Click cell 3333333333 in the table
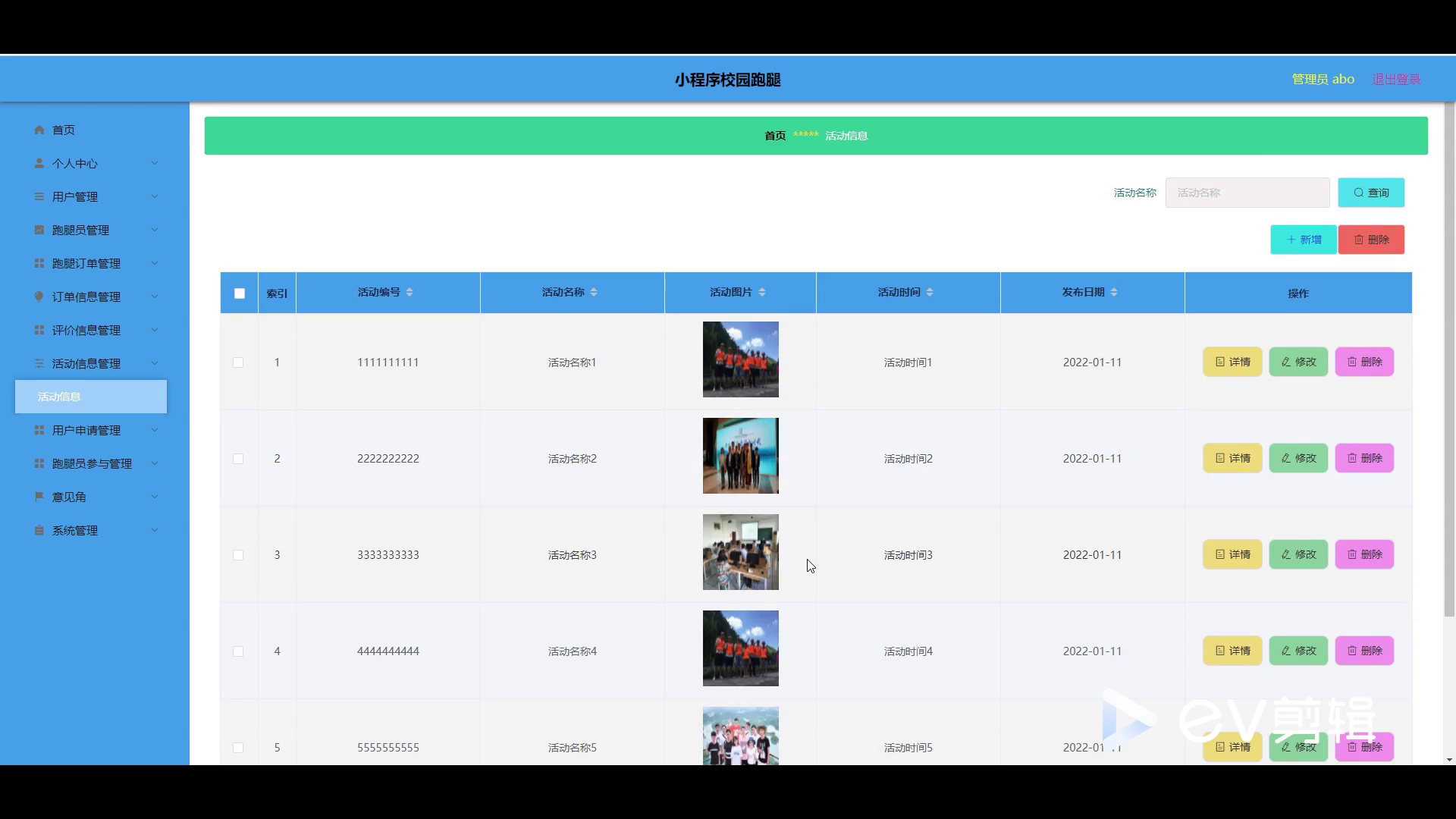Screen dimensions: 1456x819 (x=388, y=555)
